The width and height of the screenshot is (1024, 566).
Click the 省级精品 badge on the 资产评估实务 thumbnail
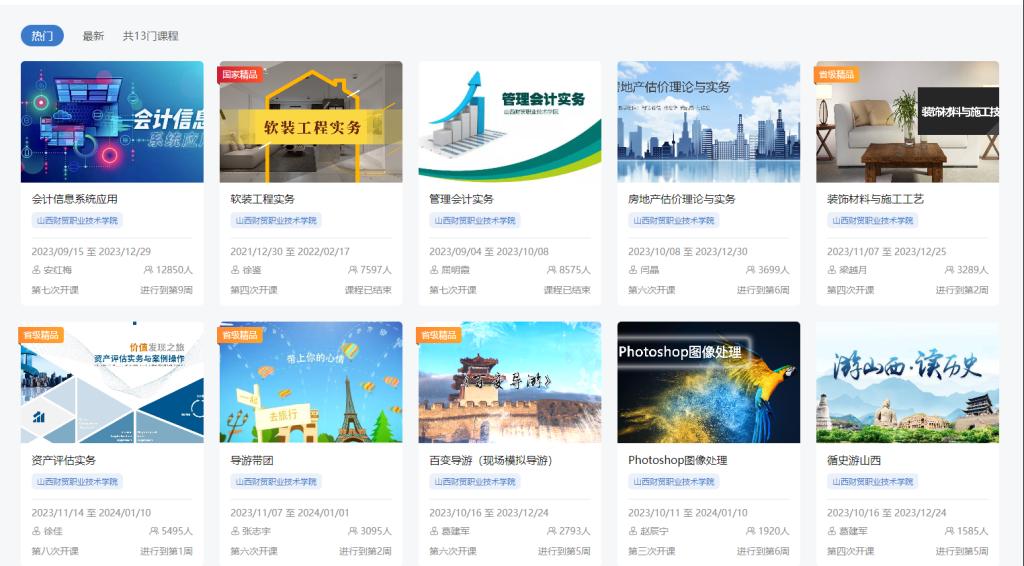[x=41, y=335]
